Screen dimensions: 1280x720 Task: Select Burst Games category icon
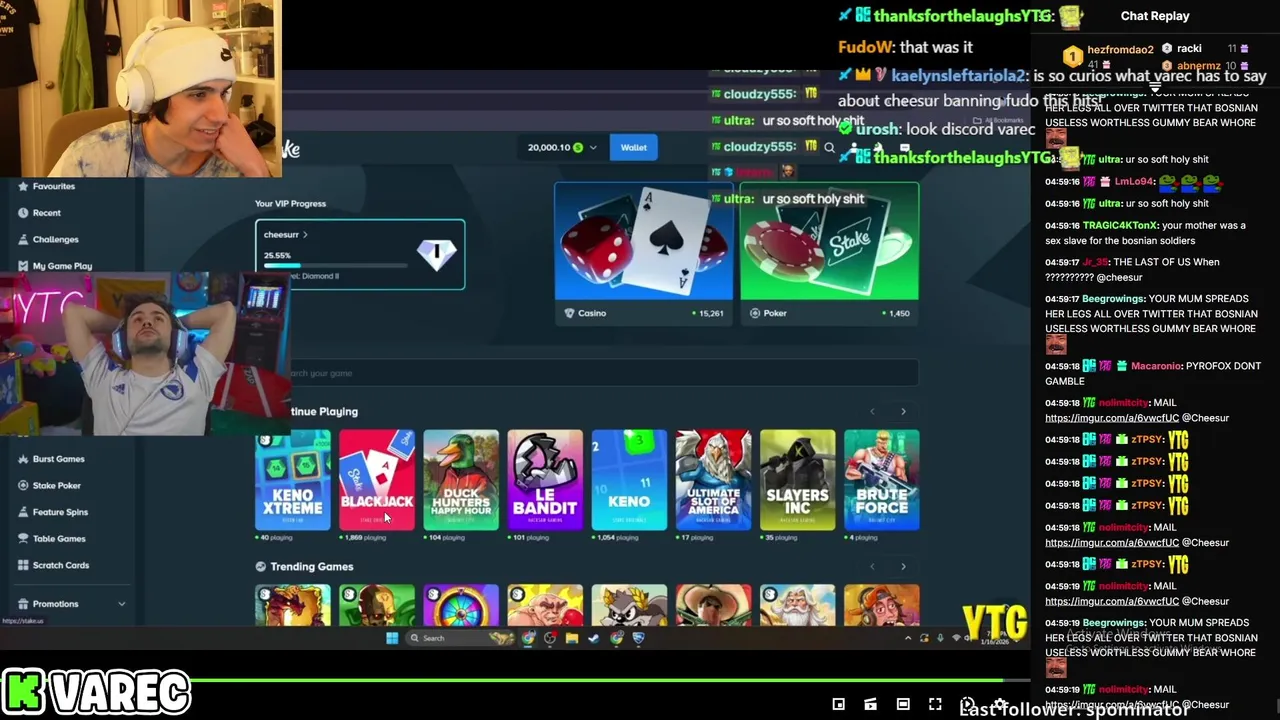22,459
